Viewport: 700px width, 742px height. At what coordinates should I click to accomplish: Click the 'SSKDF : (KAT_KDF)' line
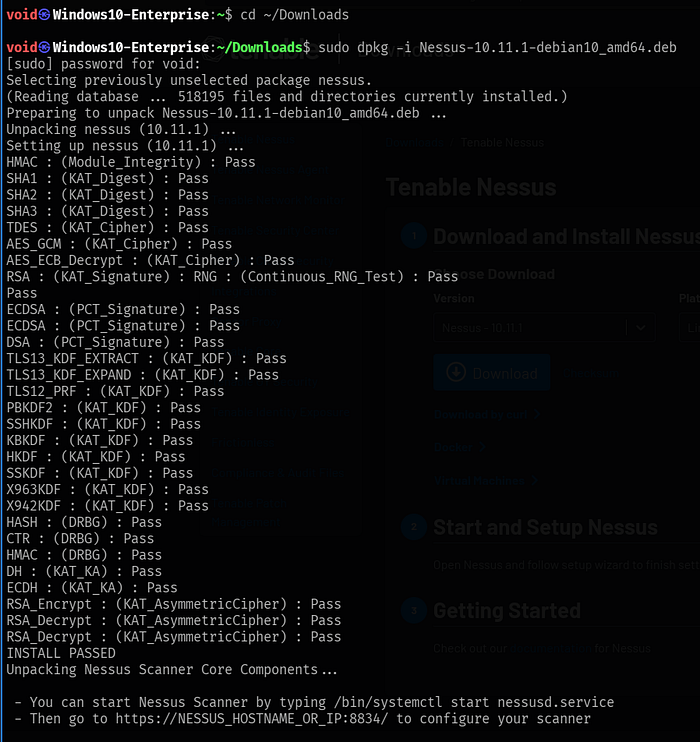pyautogui.click(x=100, y=473)
